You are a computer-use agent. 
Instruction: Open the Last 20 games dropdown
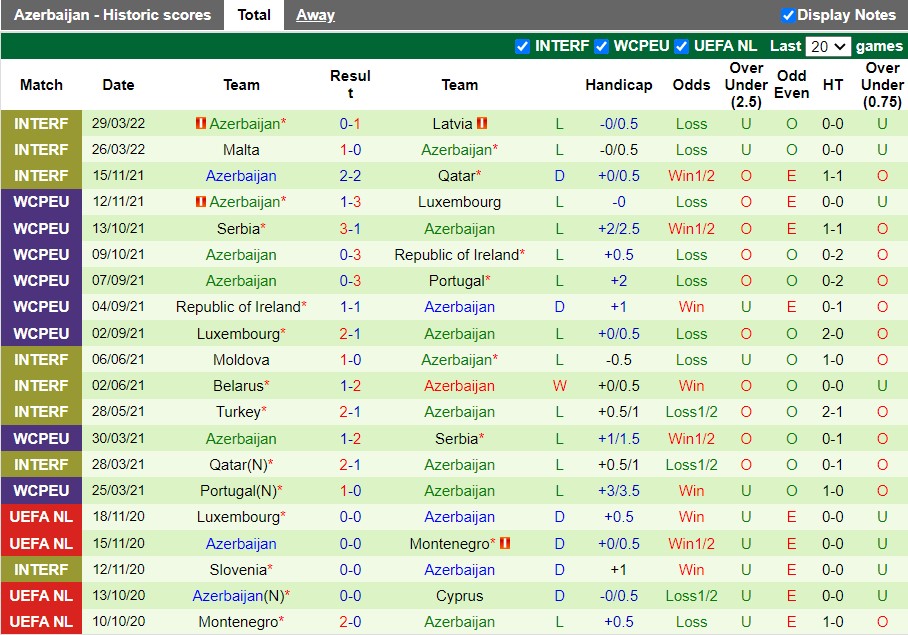point(828,46)
